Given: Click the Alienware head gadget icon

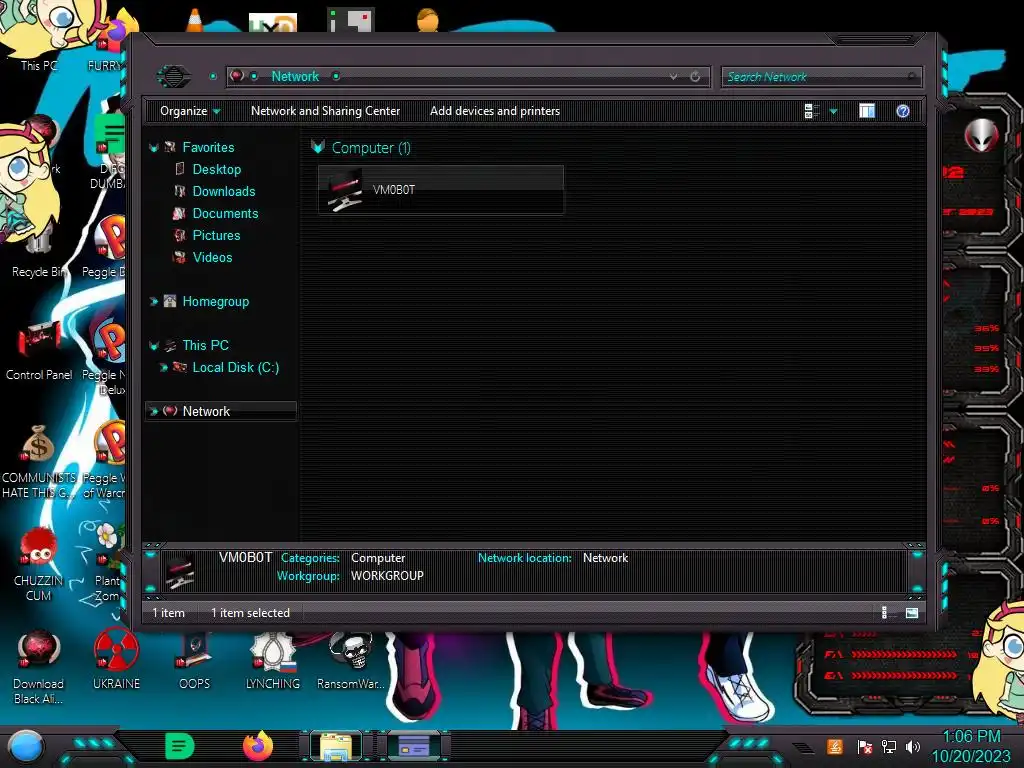Looking at the screenshot, I should [981, 136].
